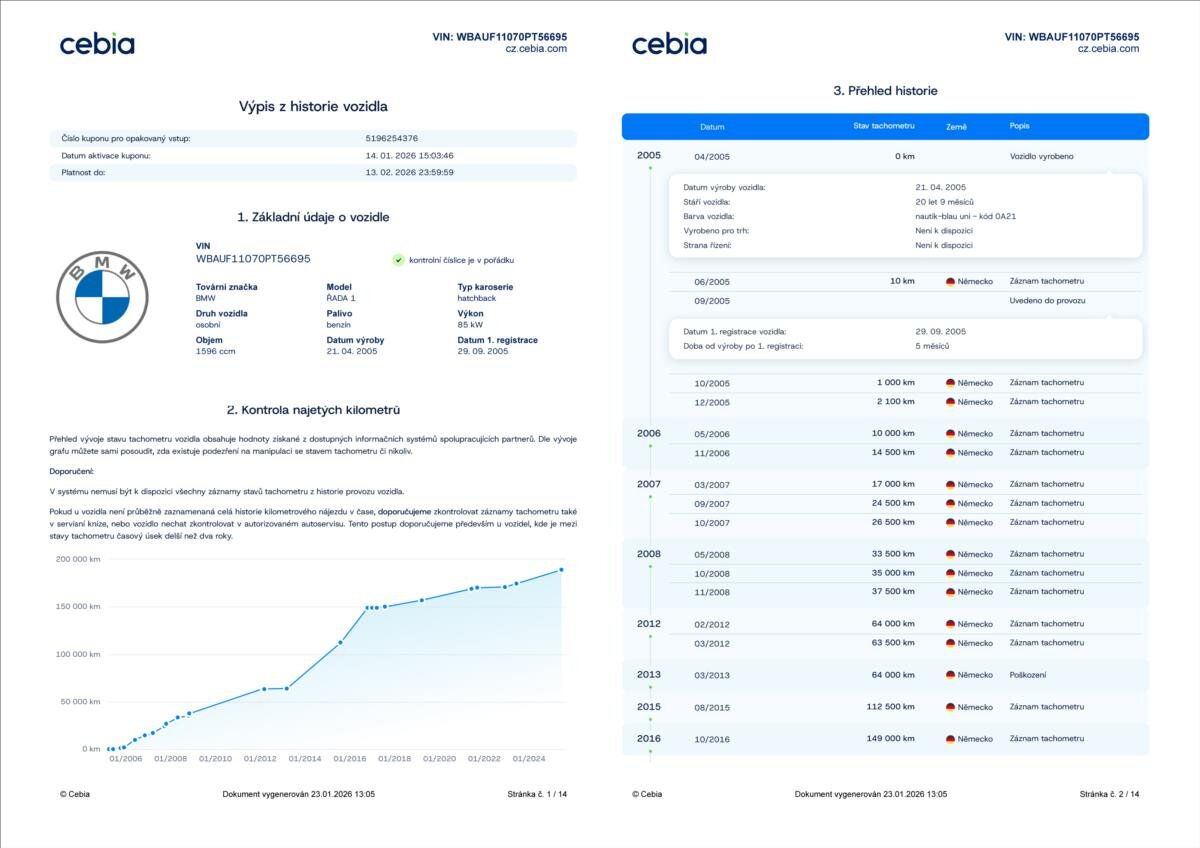
Task: Click the 'Datum' column header
Action: (712, 127)
